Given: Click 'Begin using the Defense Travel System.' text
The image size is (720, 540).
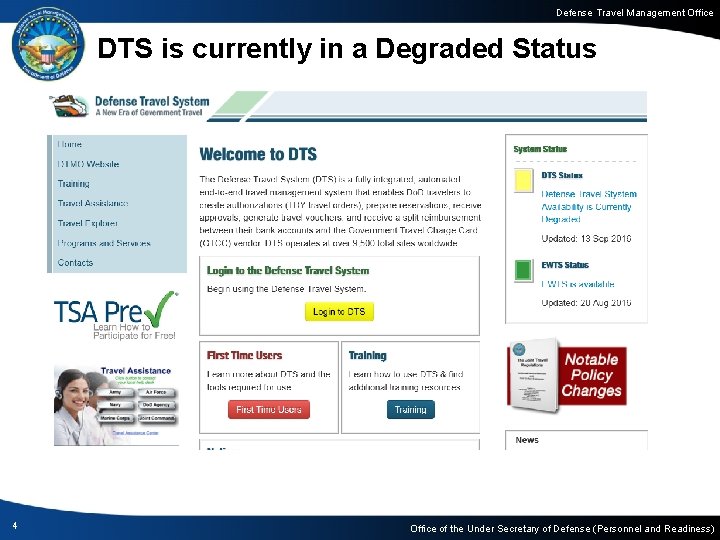Looking at the screenshot, I should click(x=287, y=289).
